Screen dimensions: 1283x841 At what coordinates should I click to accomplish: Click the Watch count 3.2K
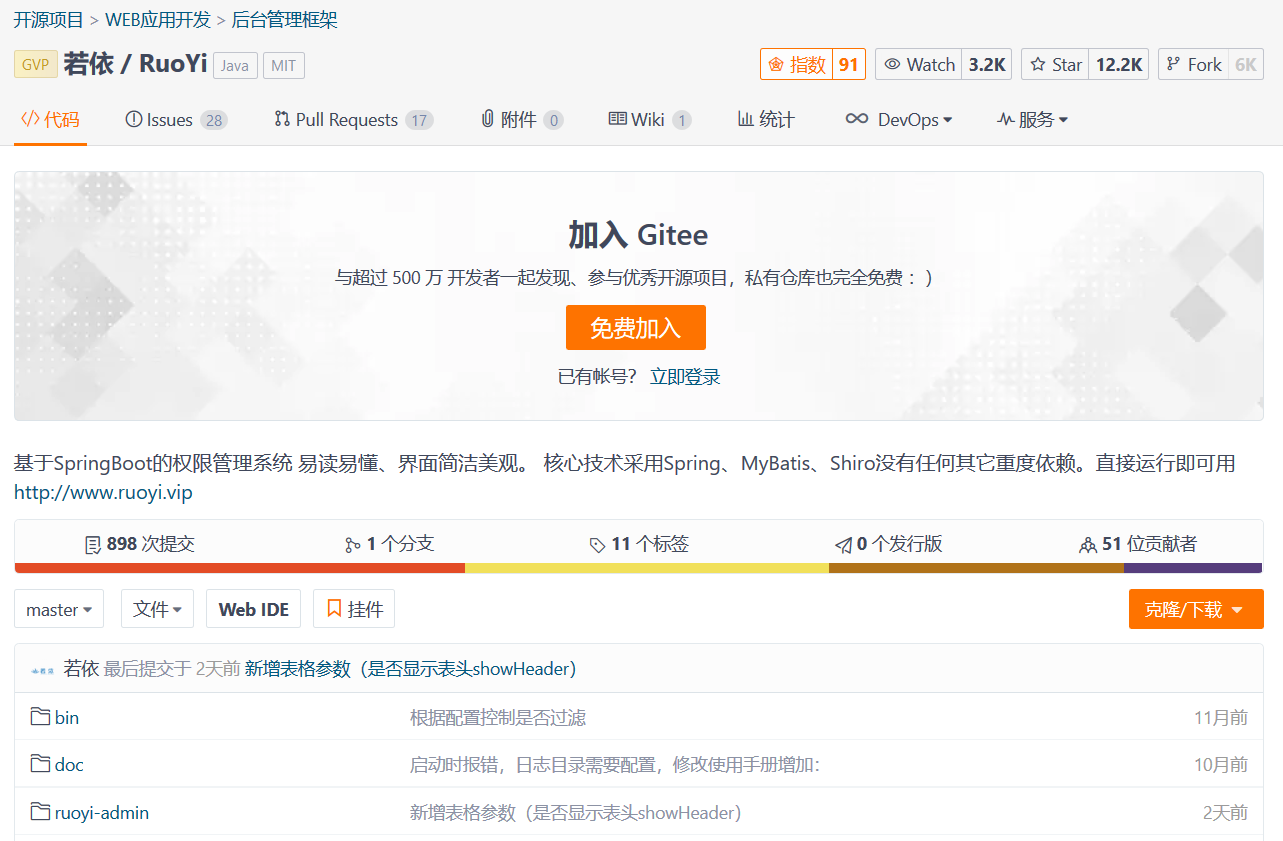click(x=987, y=65)
